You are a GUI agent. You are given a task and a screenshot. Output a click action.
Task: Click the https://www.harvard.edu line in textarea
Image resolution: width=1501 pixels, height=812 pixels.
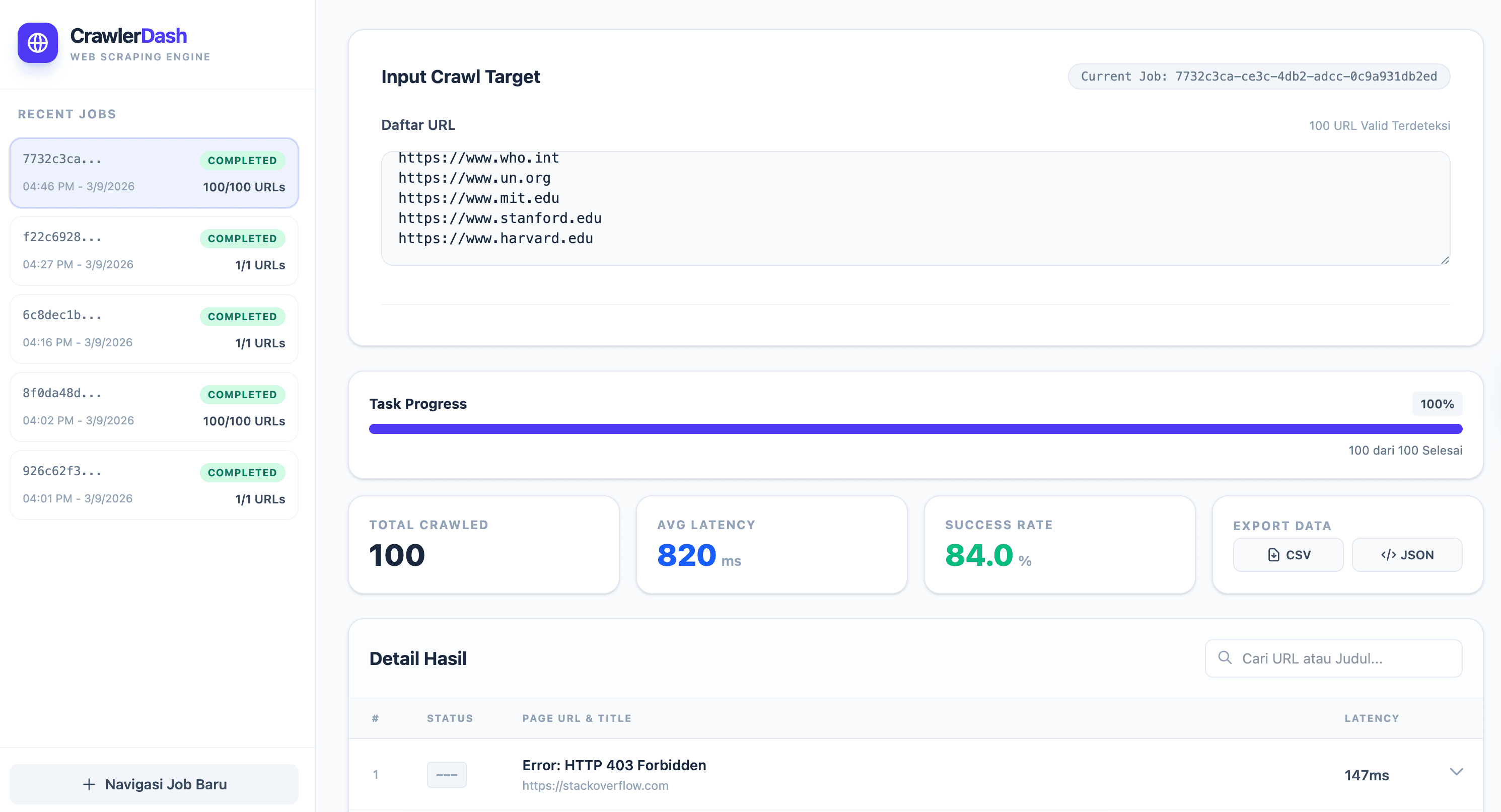tap(495, 238)
